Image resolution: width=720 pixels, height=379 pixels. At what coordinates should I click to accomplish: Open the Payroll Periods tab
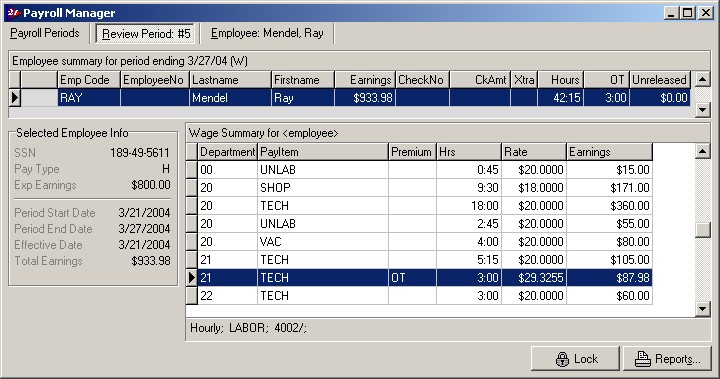coord(45,33)
